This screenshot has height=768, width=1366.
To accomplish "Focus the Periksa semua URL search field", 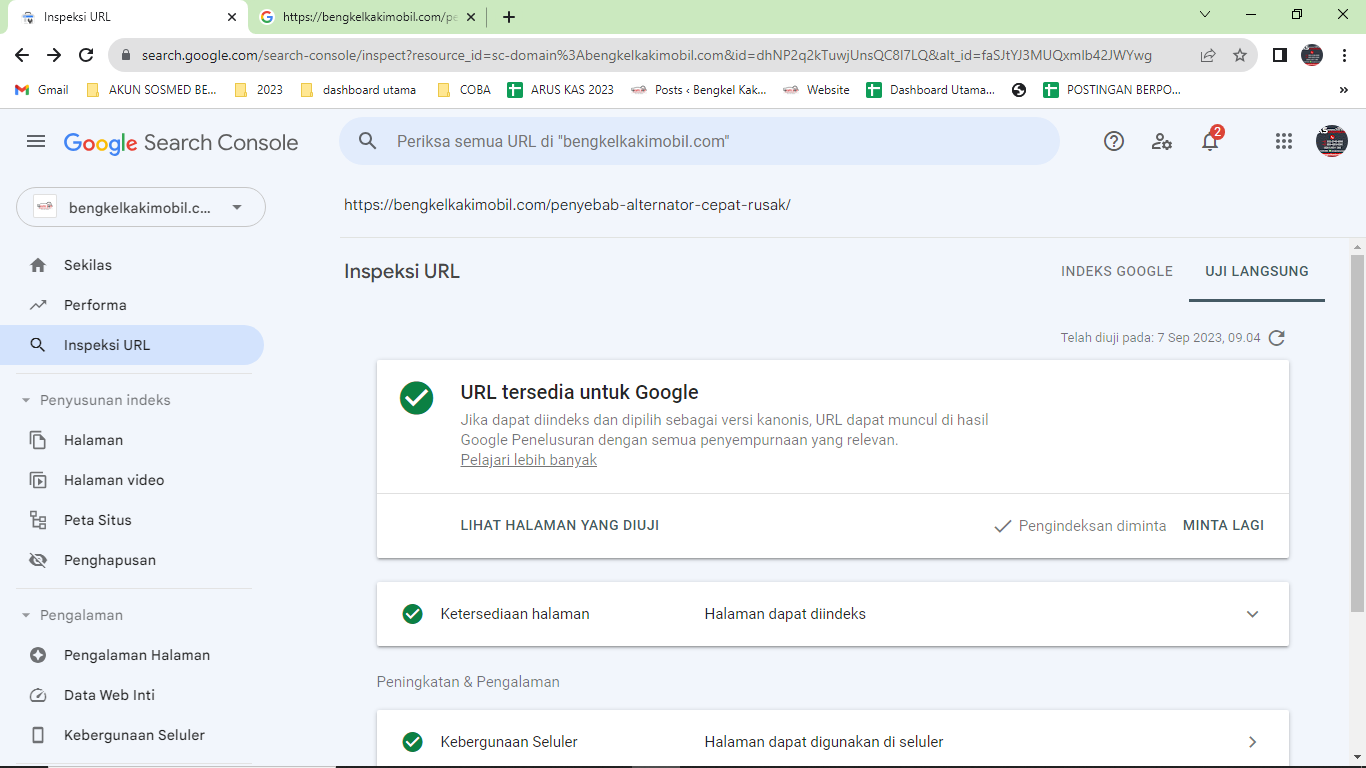I will click(x=699, y=141).
